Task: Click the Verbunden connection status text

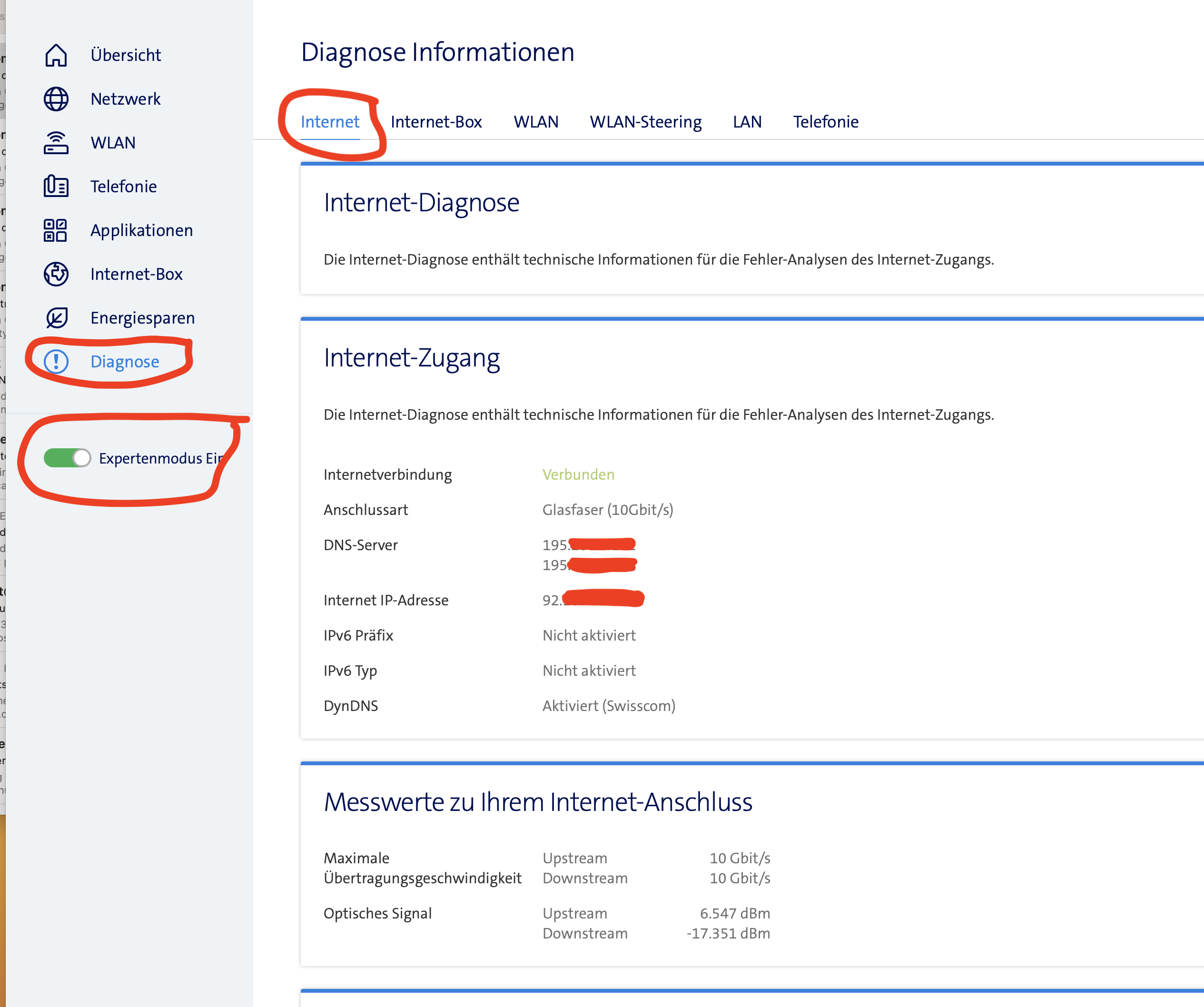Action: point(578,475)
